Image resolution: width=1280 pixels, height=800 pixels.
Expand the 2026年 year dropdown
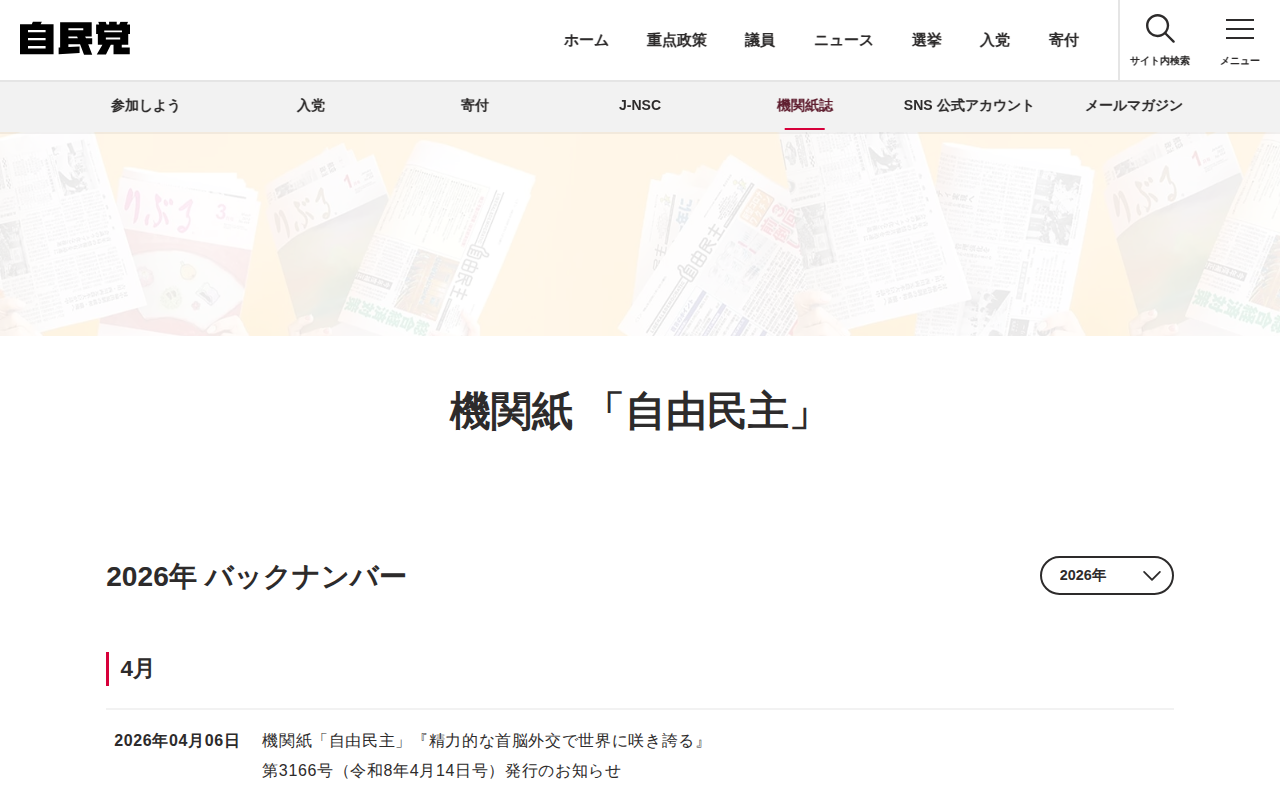coord(1107,576)
